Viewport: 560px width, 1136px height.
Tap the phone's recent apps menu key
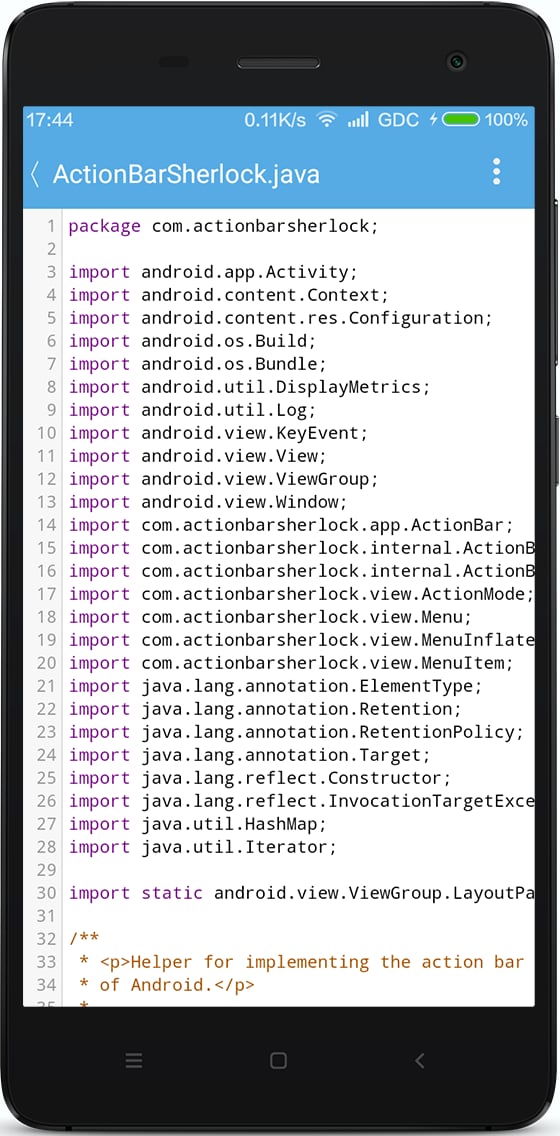[x=134, y=1061]
